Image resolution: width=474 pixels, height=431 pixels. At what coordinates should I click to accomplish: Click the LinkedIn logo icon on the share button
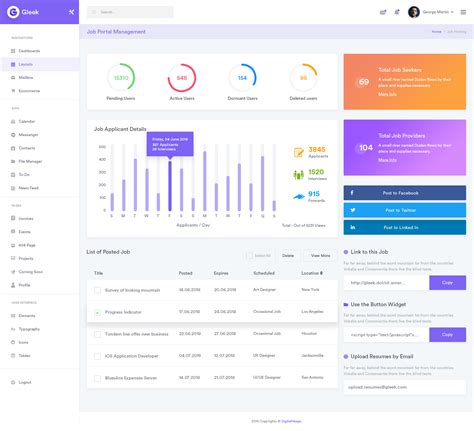(x=353, y=227)
